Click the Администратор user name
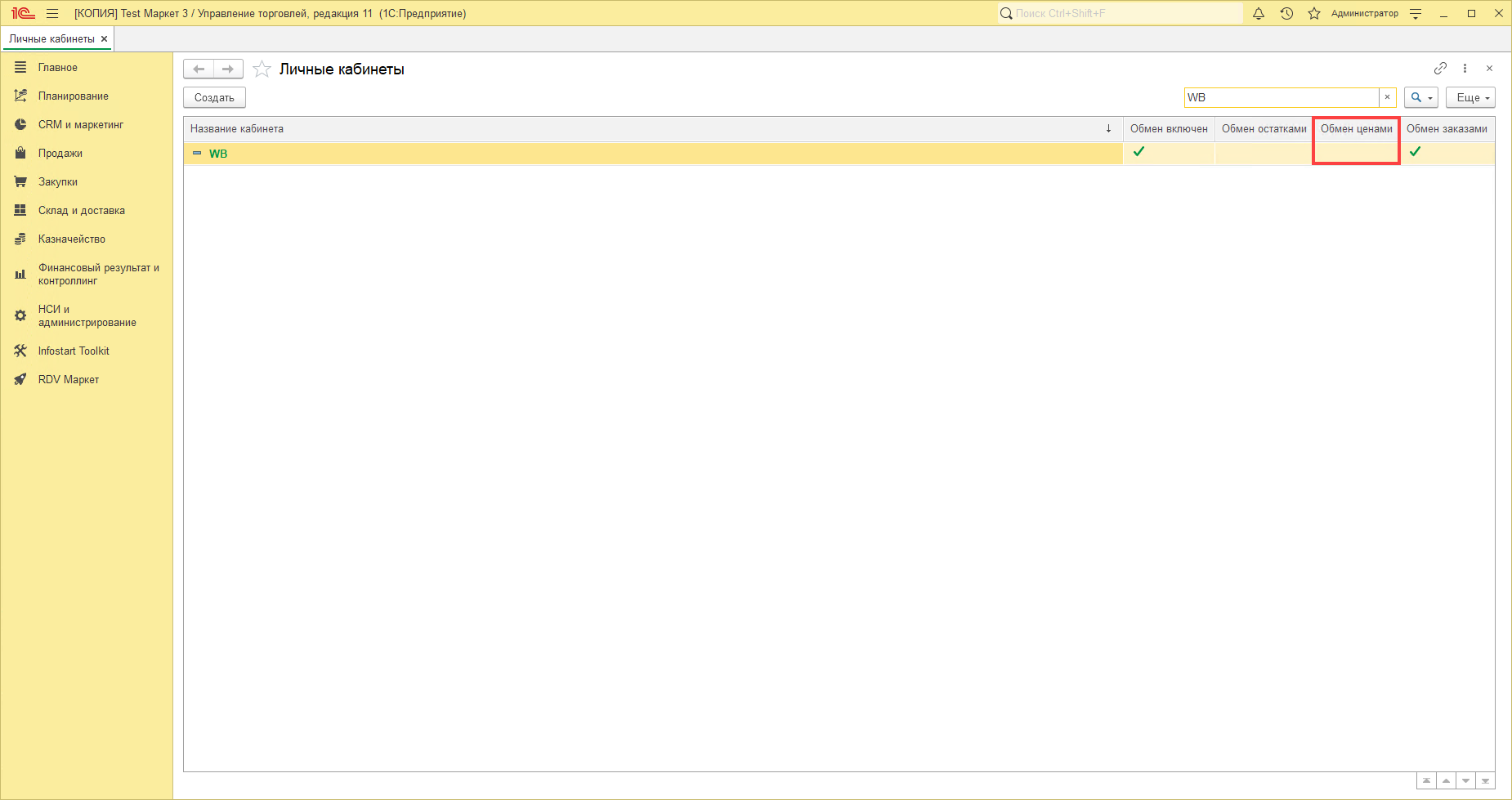 pyautogui.click(x=1364, y=13)
